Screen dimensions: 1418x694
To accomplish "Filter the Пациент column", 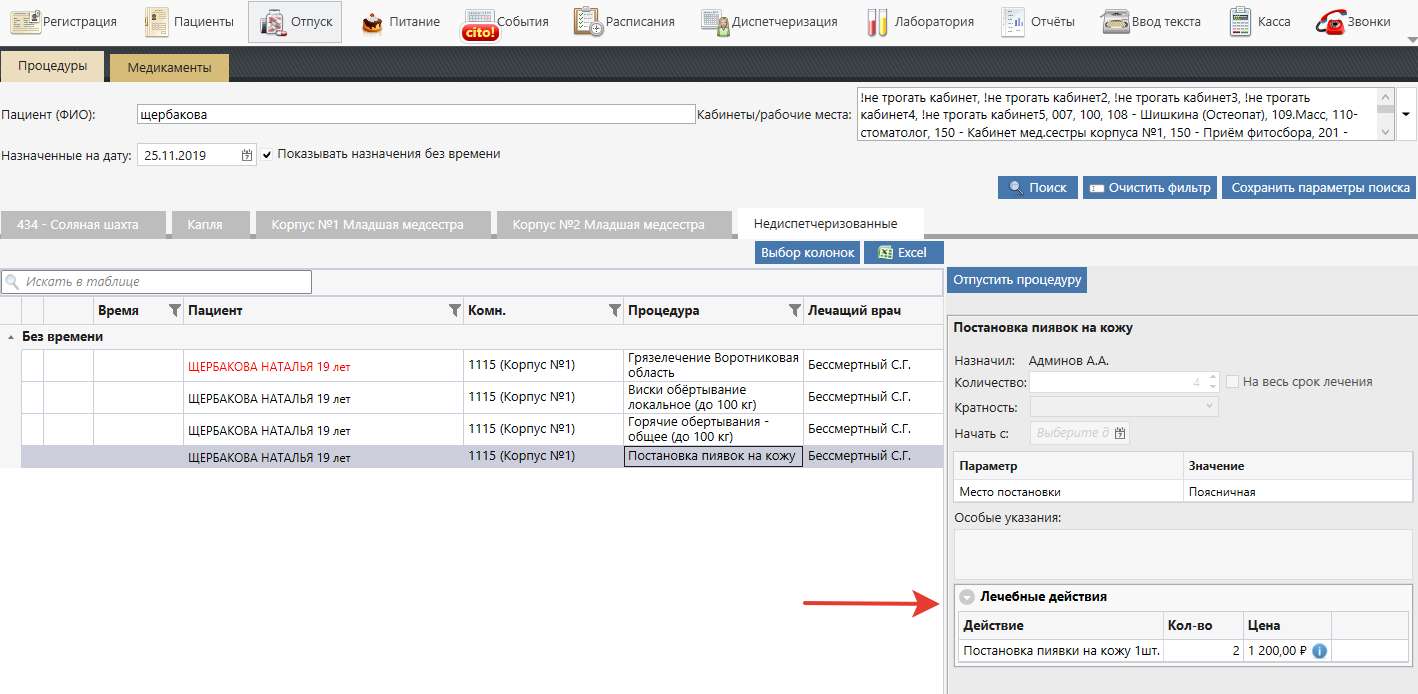I will click(x=455, y=310).
